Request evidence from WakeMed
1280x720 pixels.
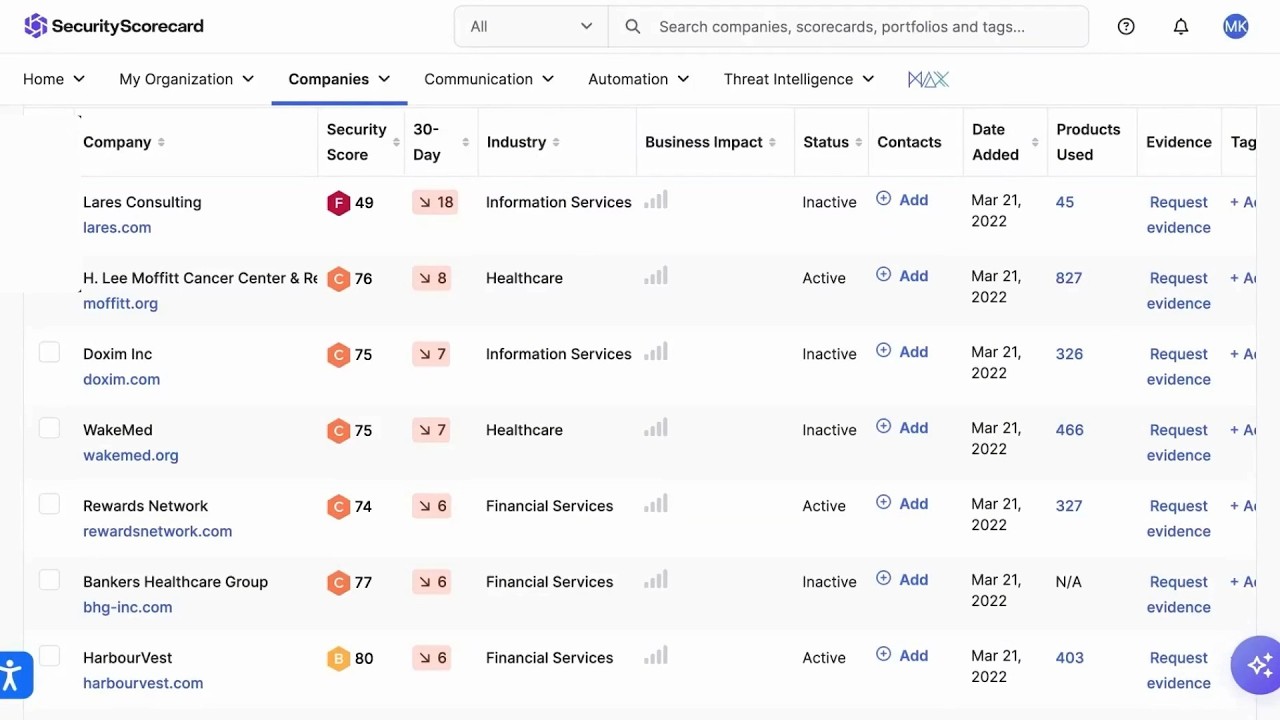point(1178,442)
